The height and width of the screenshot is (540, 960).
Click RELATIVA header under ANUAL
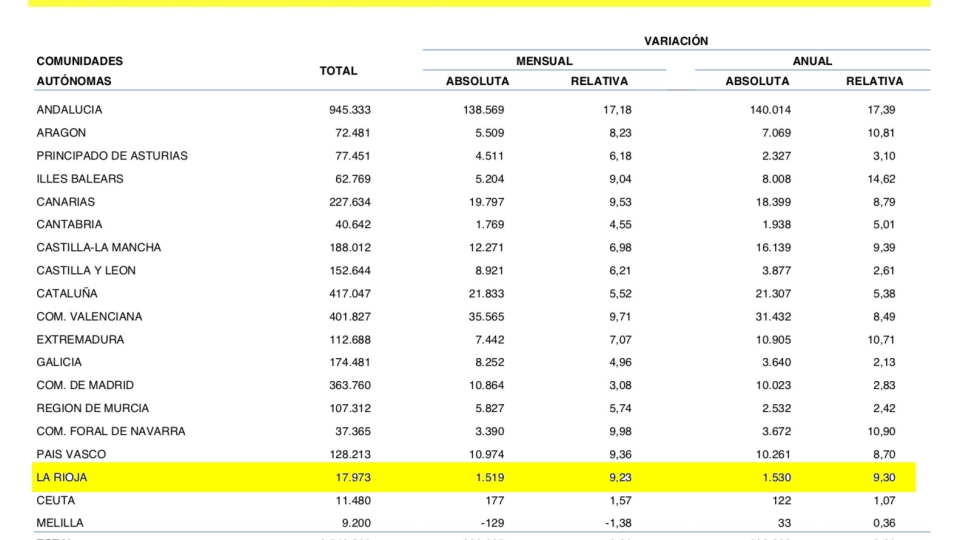874,81
